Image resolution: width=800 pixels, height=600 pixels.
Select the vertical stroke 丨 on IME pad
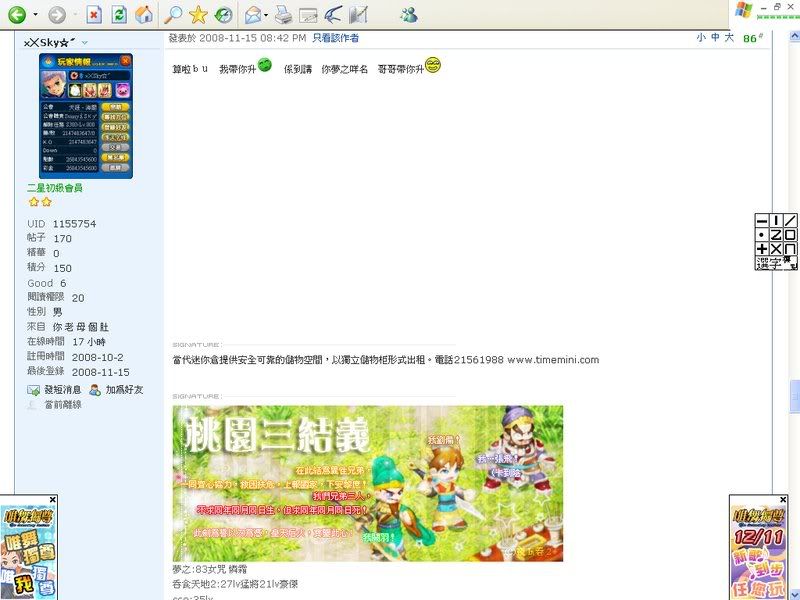776,220
